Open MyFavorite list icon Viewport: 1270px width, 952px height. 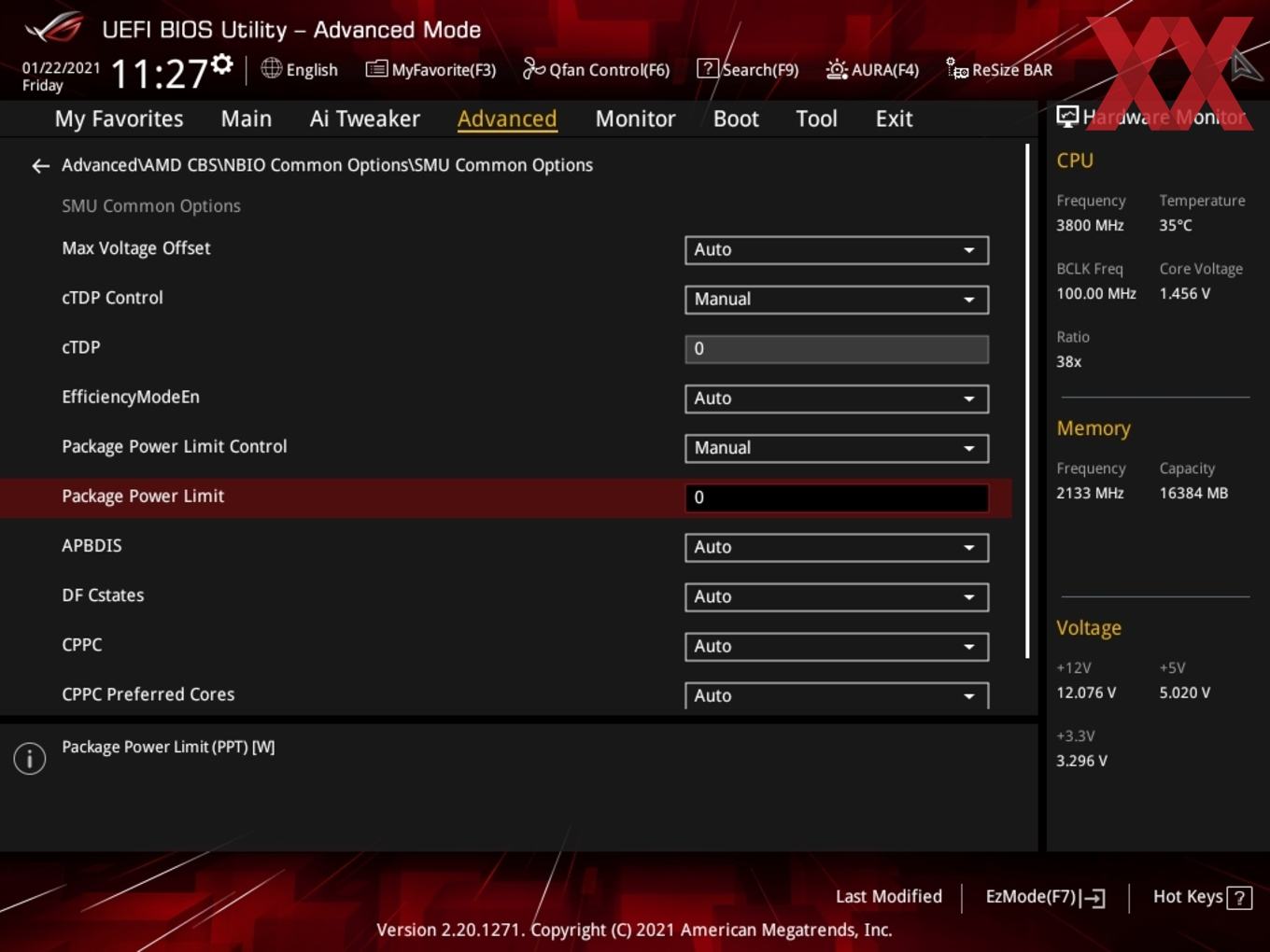point(376,69)
